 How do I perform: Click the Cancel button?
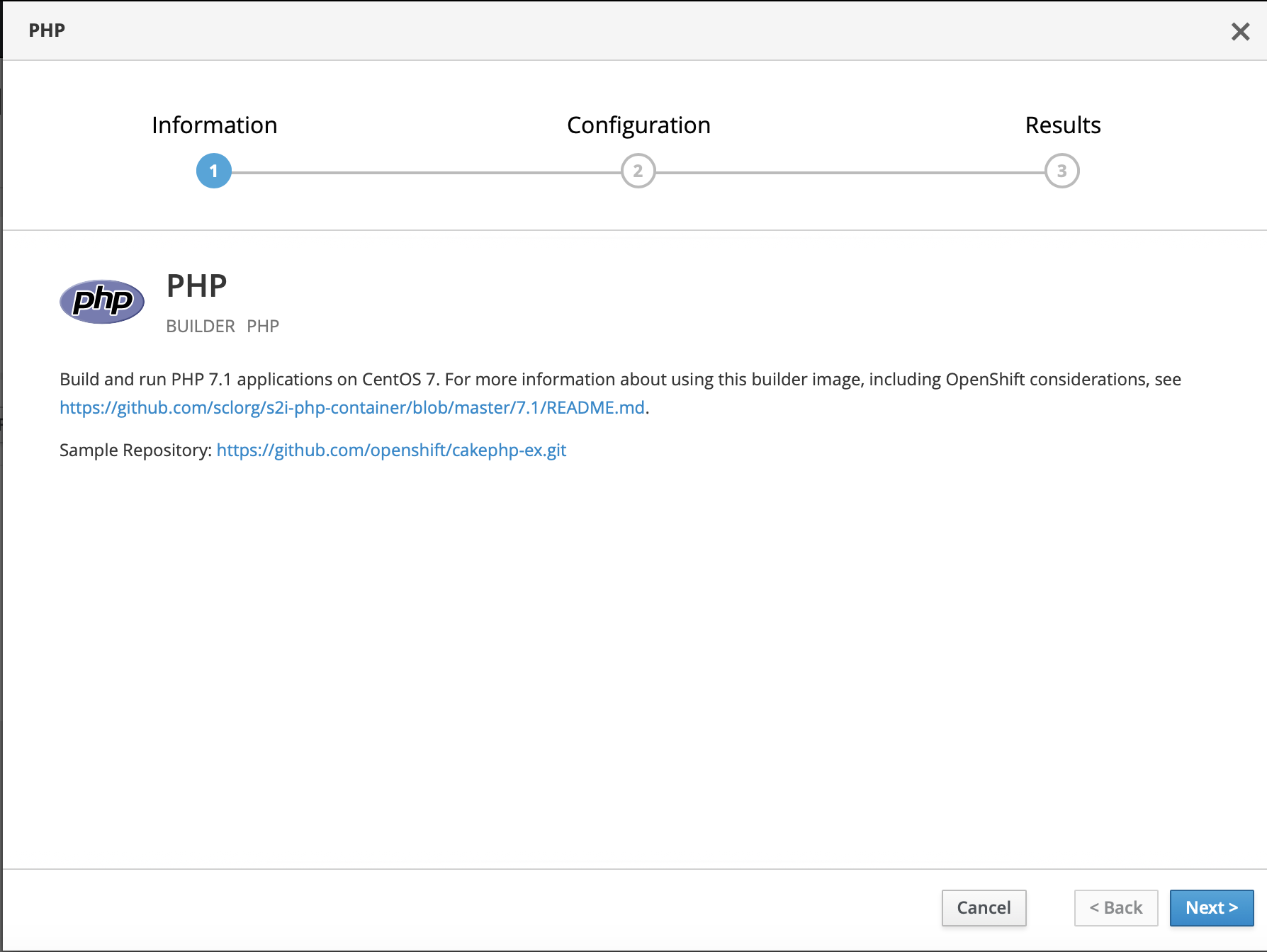tap(984, 907)
